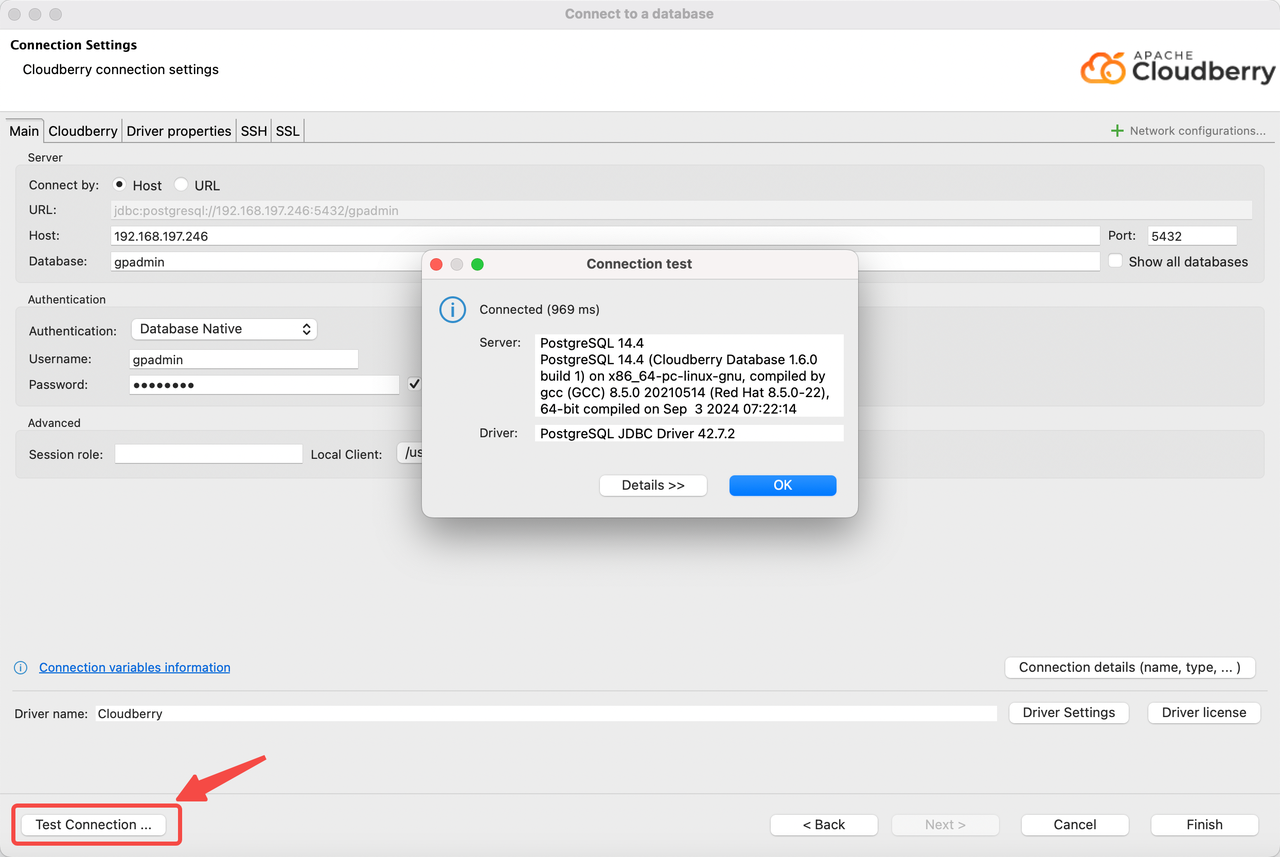Open the Authentication dropdown Database Native
1280x857 pixels.
click(224, 329)
